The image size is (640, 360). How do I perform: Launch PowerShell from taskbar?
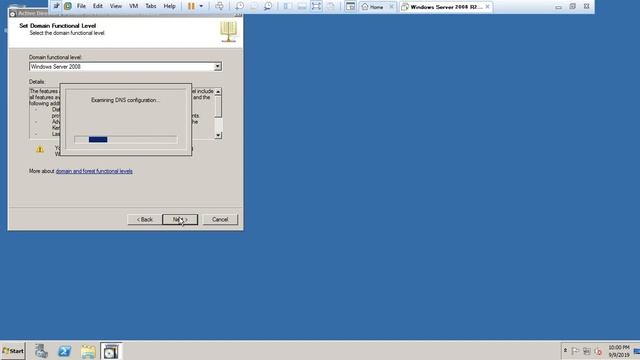[x=64, y=351]
